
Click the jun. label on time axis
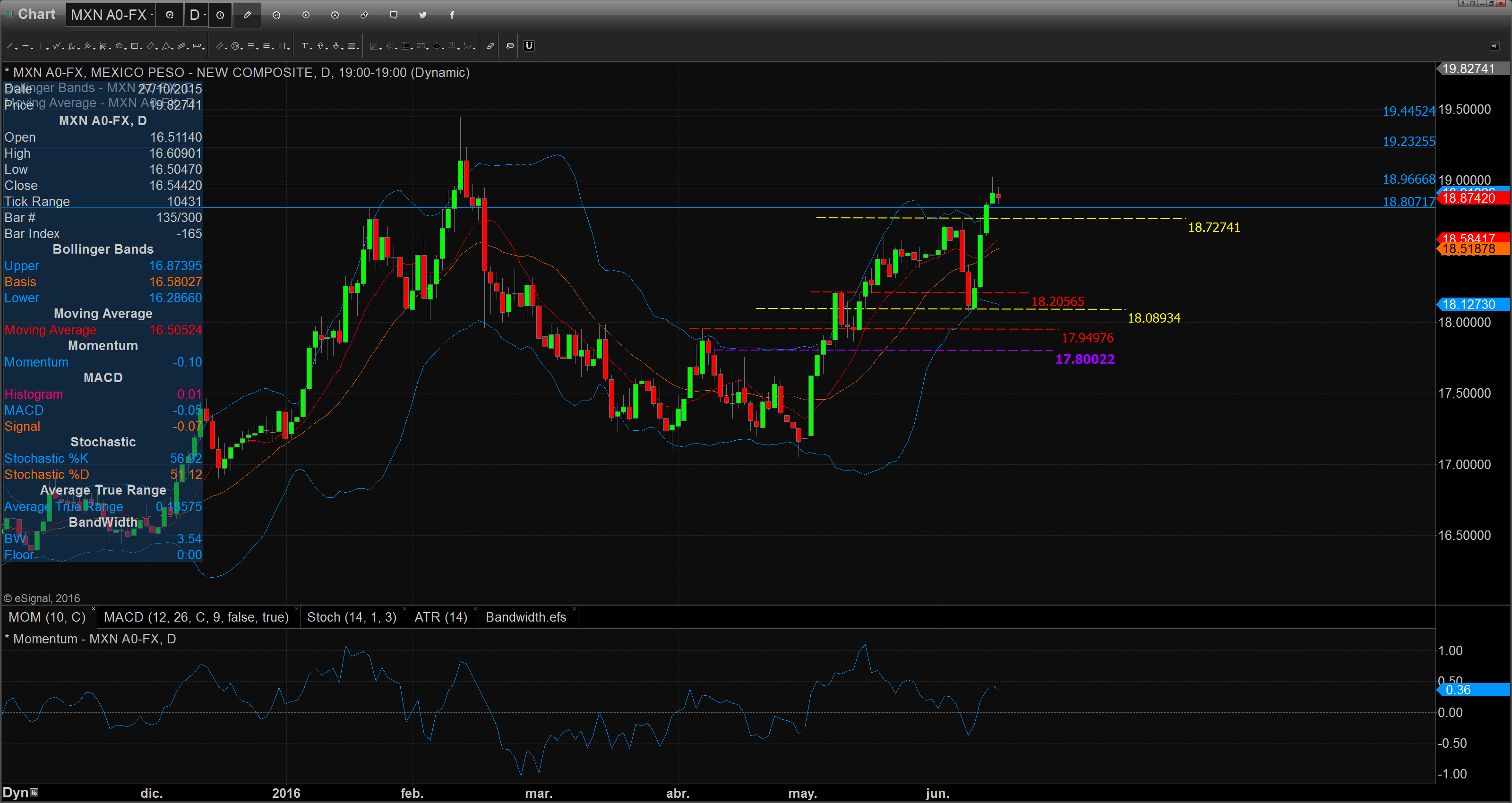(x=937, y=794)
